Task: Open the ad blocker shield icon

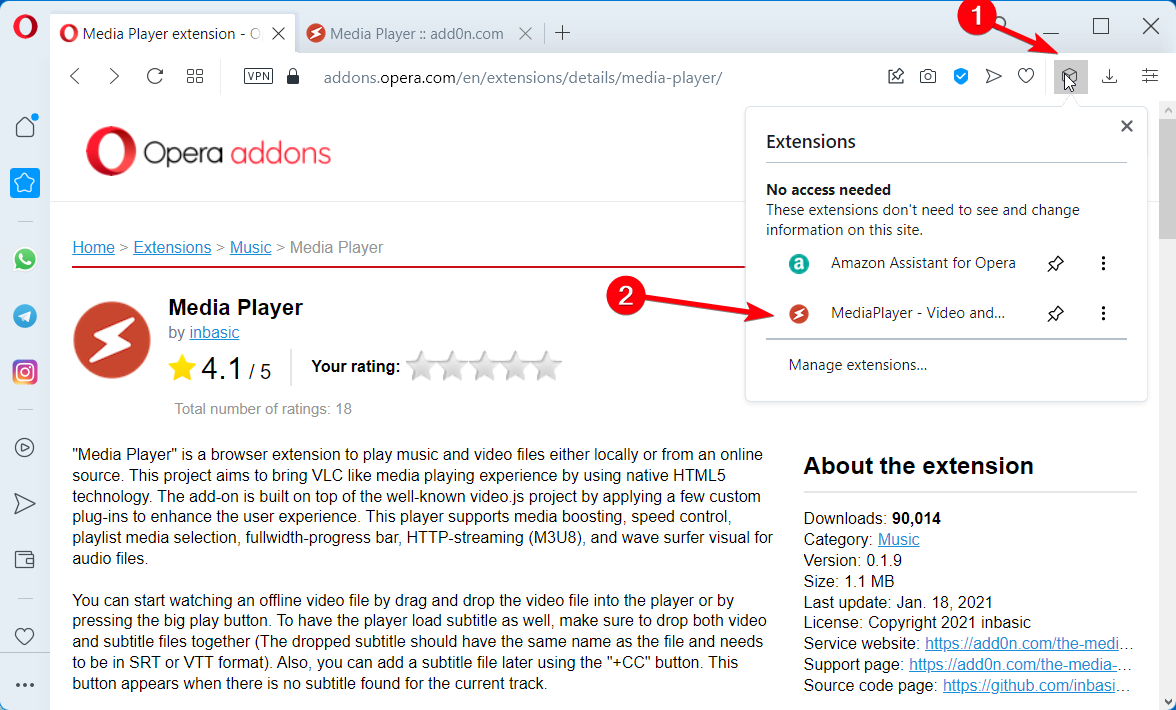Action: pyautogui.click(x=961, y=76)
